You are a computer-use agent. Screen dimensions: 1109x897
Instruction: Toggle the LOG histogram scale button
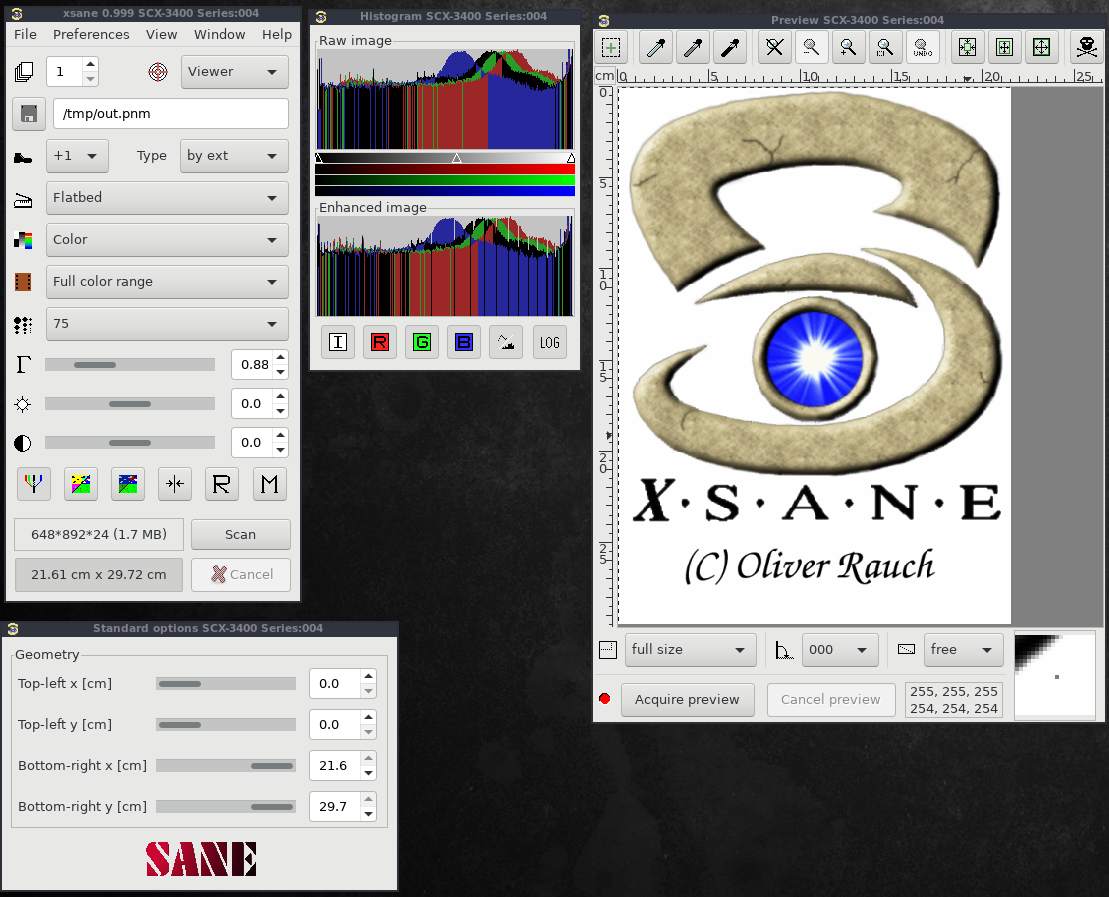pos(549,342)
